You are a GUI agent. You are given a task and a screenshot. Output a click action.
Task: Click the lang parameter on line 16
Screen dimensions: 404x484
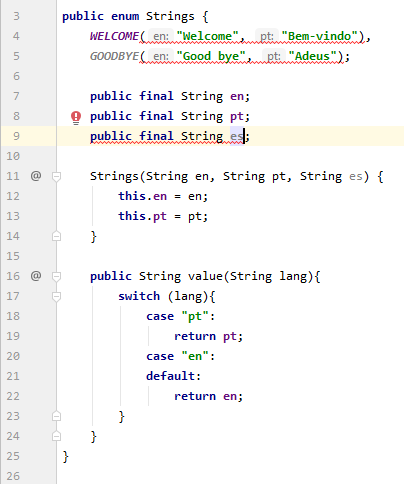coord(293,277)
